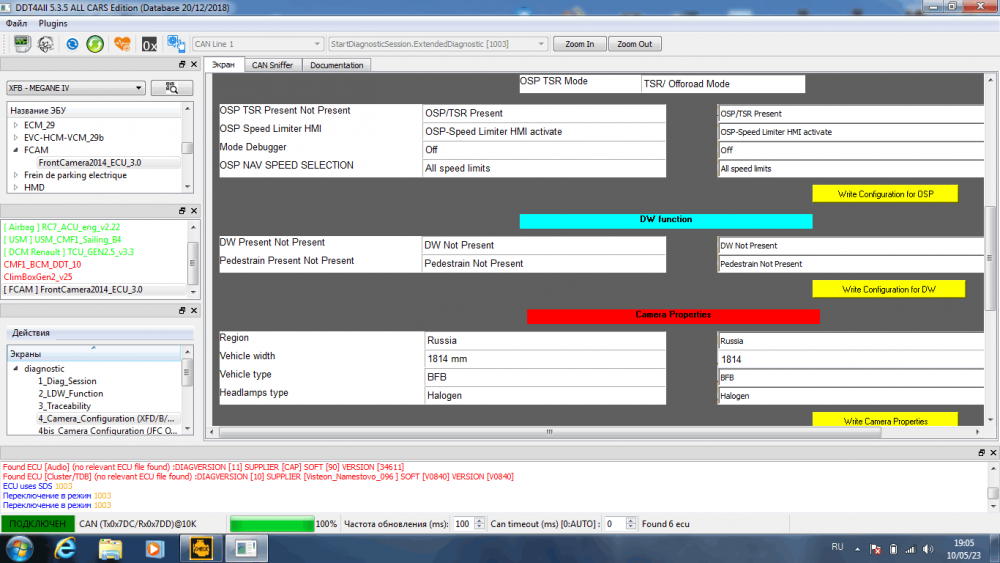
Task: Click the network signal tray icon
Action: tap(910, 549)
